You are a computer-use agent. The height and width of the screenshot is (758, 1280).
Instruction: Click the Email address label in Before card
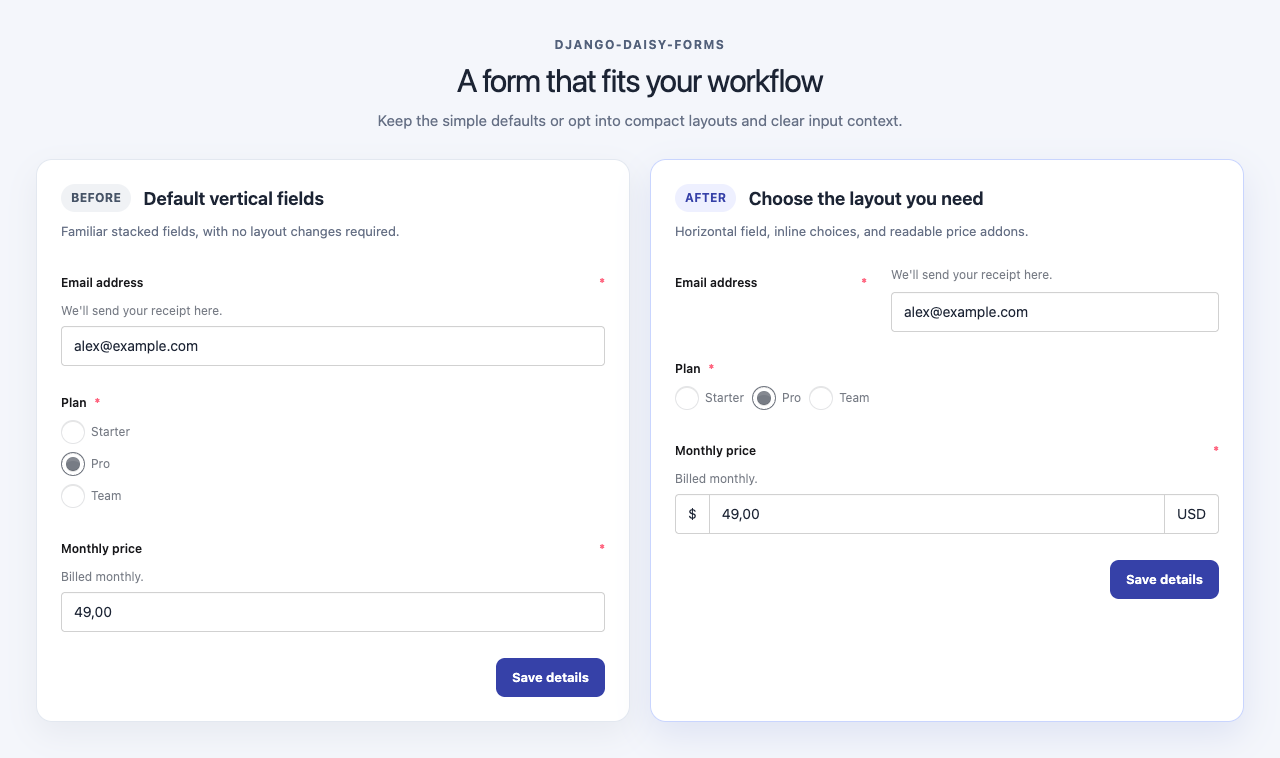click(x=102, y=283)
